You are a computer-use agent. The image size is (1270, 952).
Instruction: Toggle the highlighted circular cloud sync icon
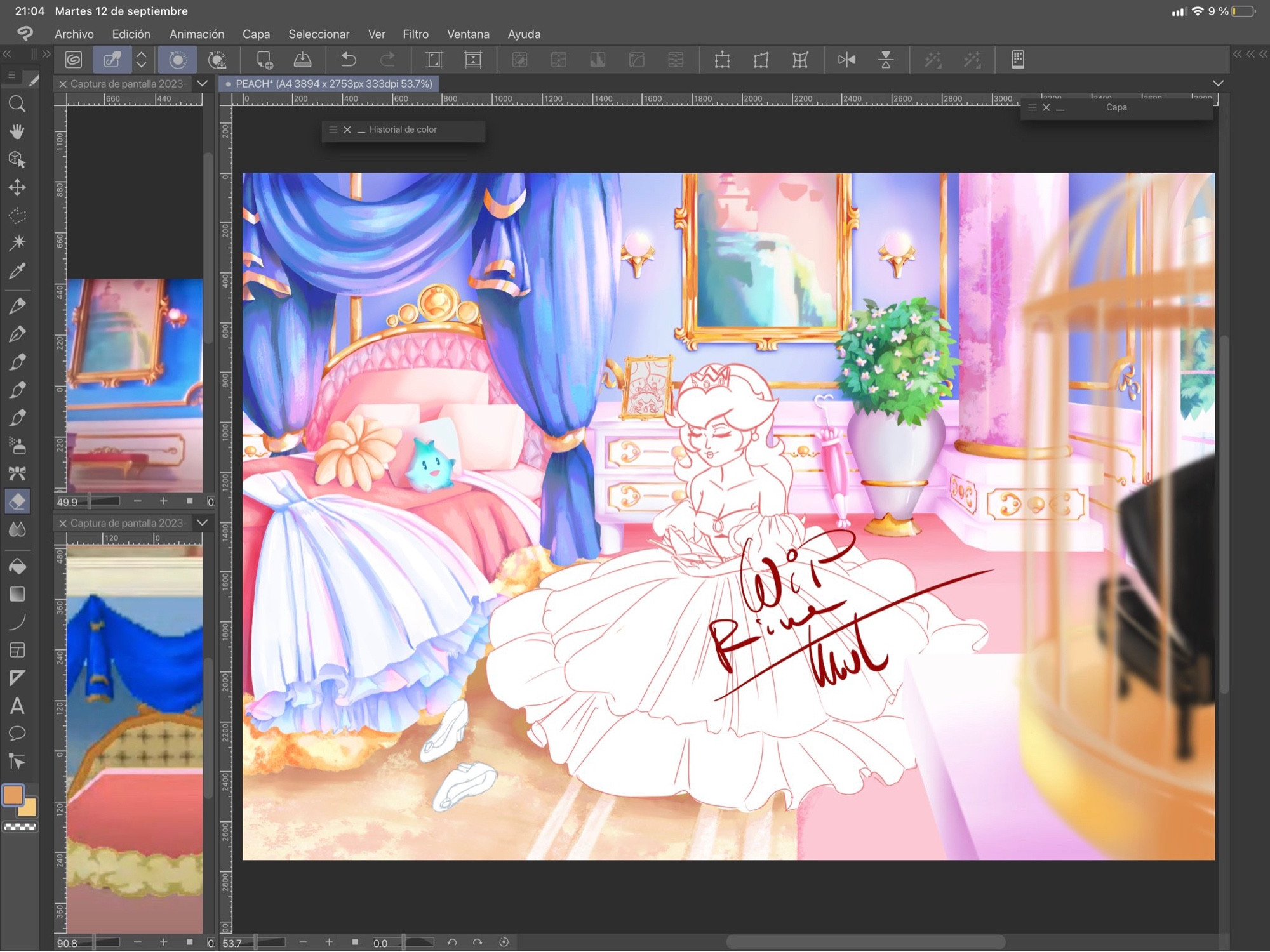point(178,60)
